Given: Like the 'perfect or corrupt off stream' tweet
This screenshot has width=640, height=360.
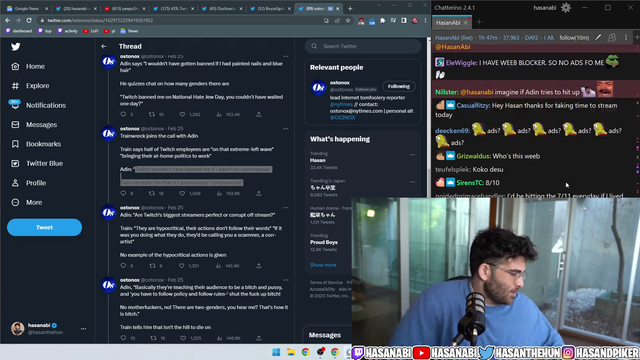Looking at the screenshot, I should (x=182, y=266).
